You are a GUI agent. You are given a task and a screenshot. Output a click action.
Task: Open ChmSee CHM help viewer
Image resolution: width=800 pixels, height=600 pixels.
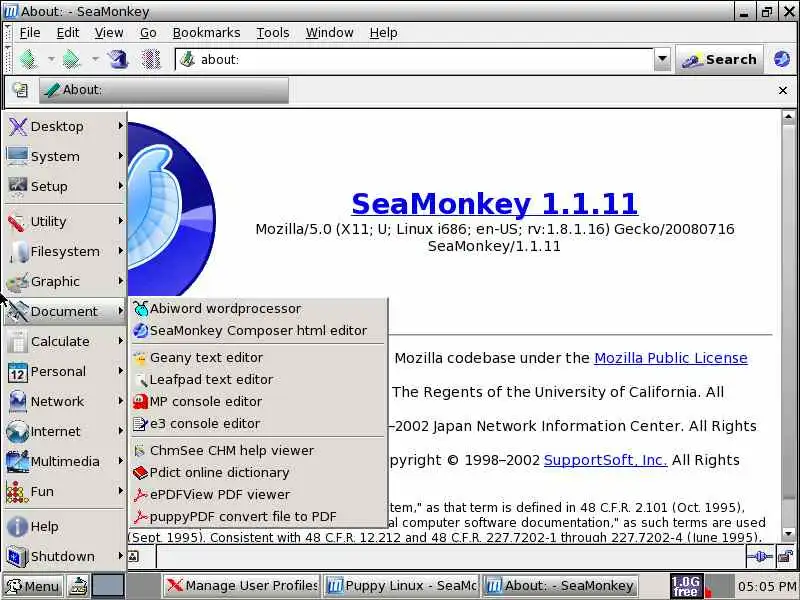tap(259, 451)
